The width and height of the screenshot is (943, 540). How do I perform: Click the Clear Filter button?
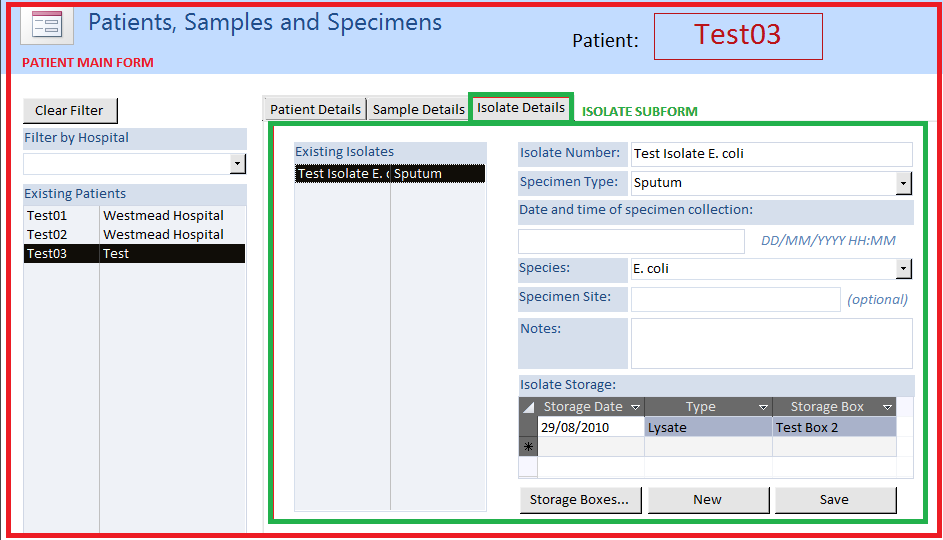point(69,111)
